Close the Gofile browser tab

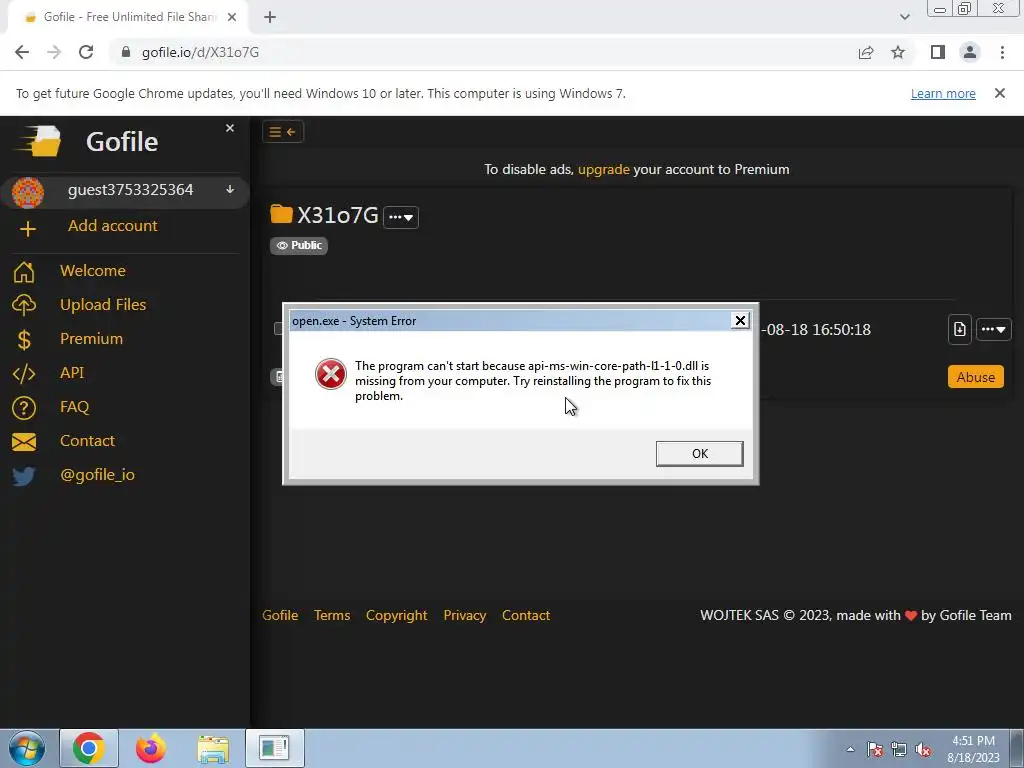click(232, 17)
